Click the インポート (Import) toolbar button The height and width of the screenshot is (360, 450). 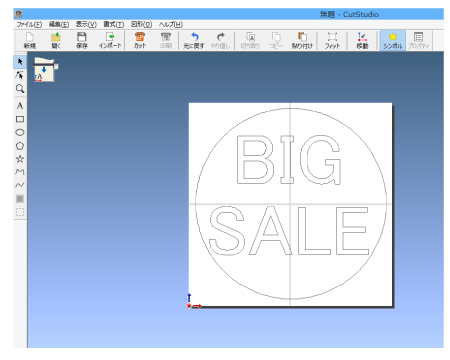click(x=110, y=41)
